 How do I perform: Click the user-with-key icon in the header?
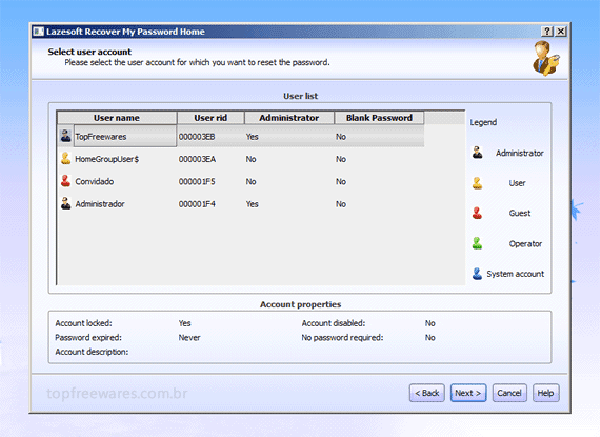(x=546, y=59)
